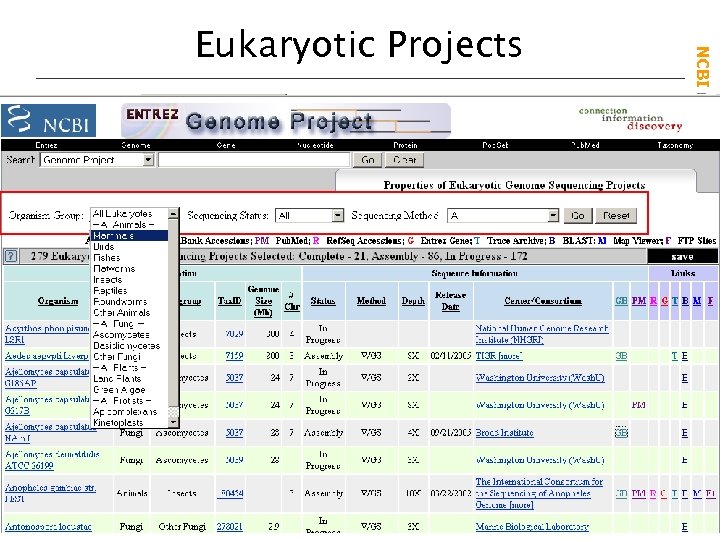Select Green Algae in organism list
This screenshot has width=720, height=540.
coord(129,390)
